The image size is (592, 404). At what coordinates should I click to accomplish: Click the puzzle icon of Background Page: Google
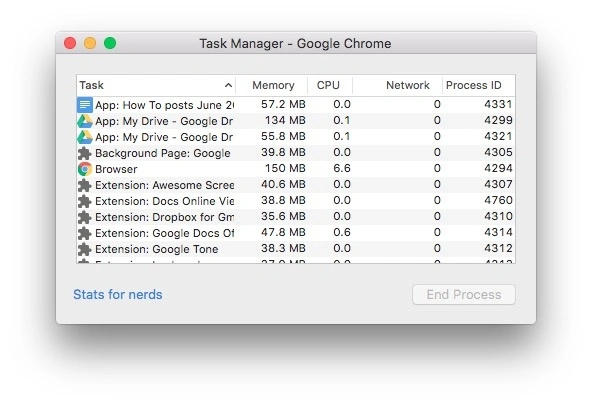[85, 153]
